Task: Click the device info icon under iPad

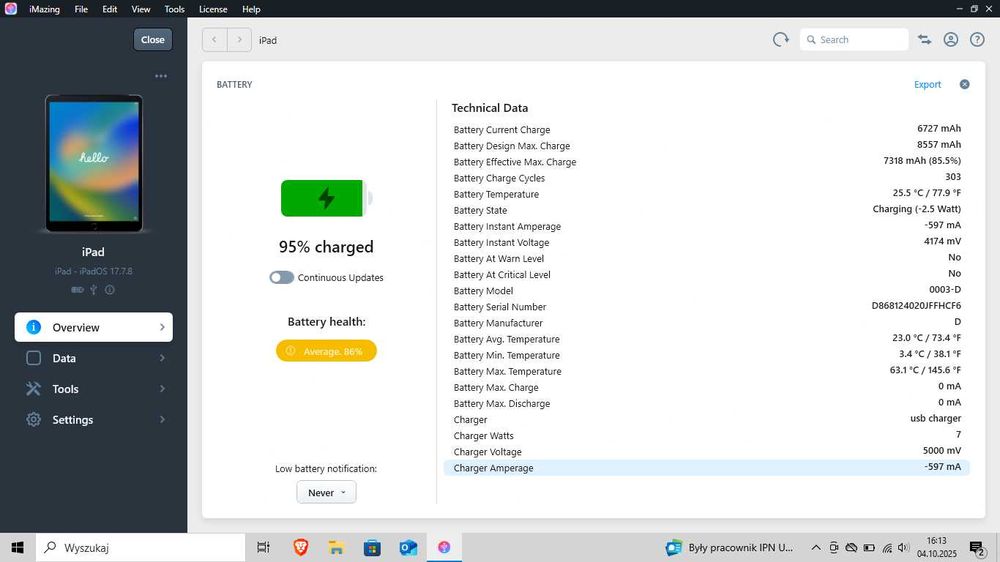Action: point(110,290)
